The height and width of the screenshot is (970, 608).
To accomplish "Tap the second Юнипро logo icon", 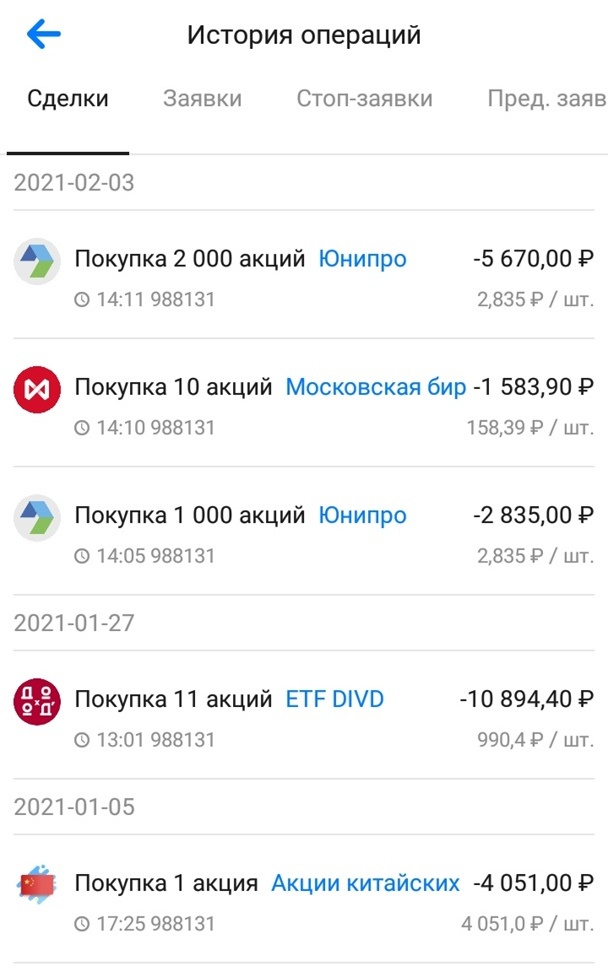I will coord(37,515).
